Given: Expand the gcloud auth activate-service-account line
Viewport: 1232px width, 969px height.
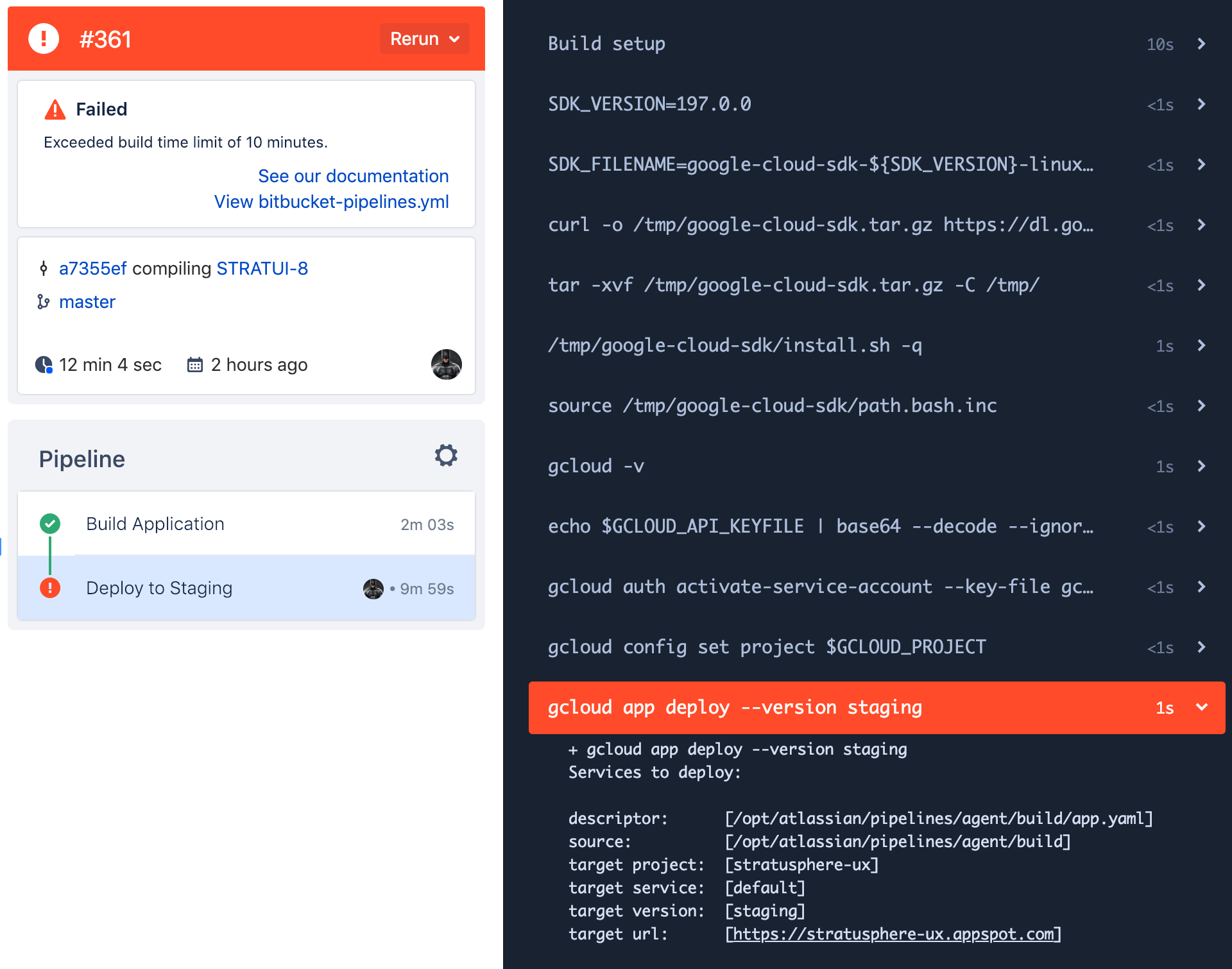Looking at the screenshot, I should [877, 587].
